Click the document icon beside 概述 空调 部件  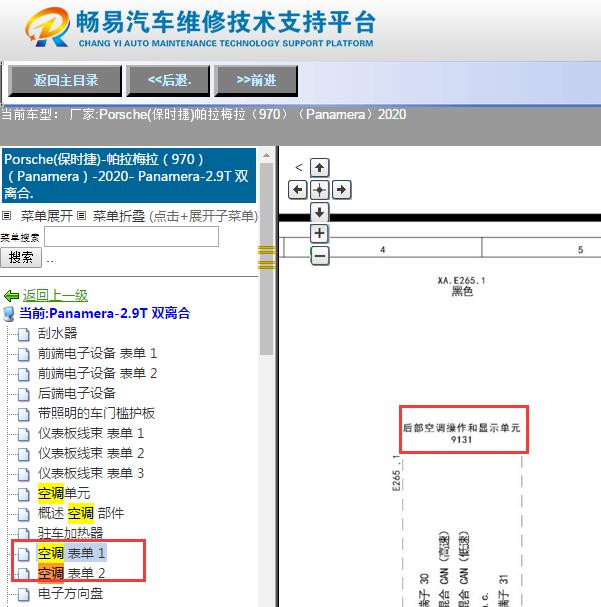24,514
